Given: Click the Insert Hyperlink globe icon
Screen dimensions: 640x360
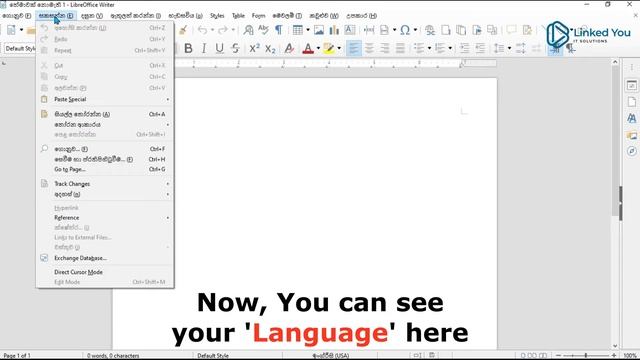Looking at the screenshot, I should pos(429,30).
